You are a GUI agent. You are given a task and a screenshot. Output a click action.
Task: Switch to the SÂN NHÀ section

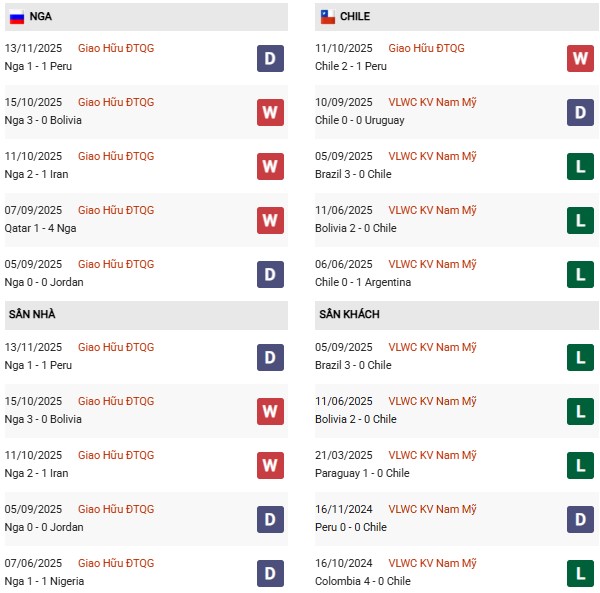32,314
